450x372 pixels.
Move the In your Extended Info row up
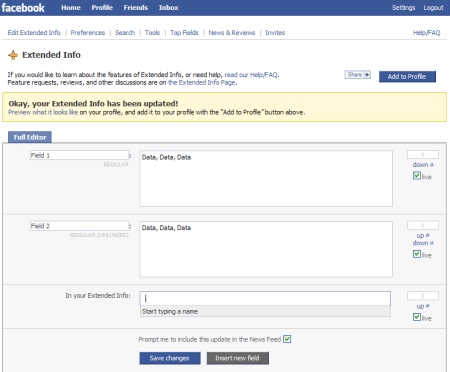[x=423, y=306]
